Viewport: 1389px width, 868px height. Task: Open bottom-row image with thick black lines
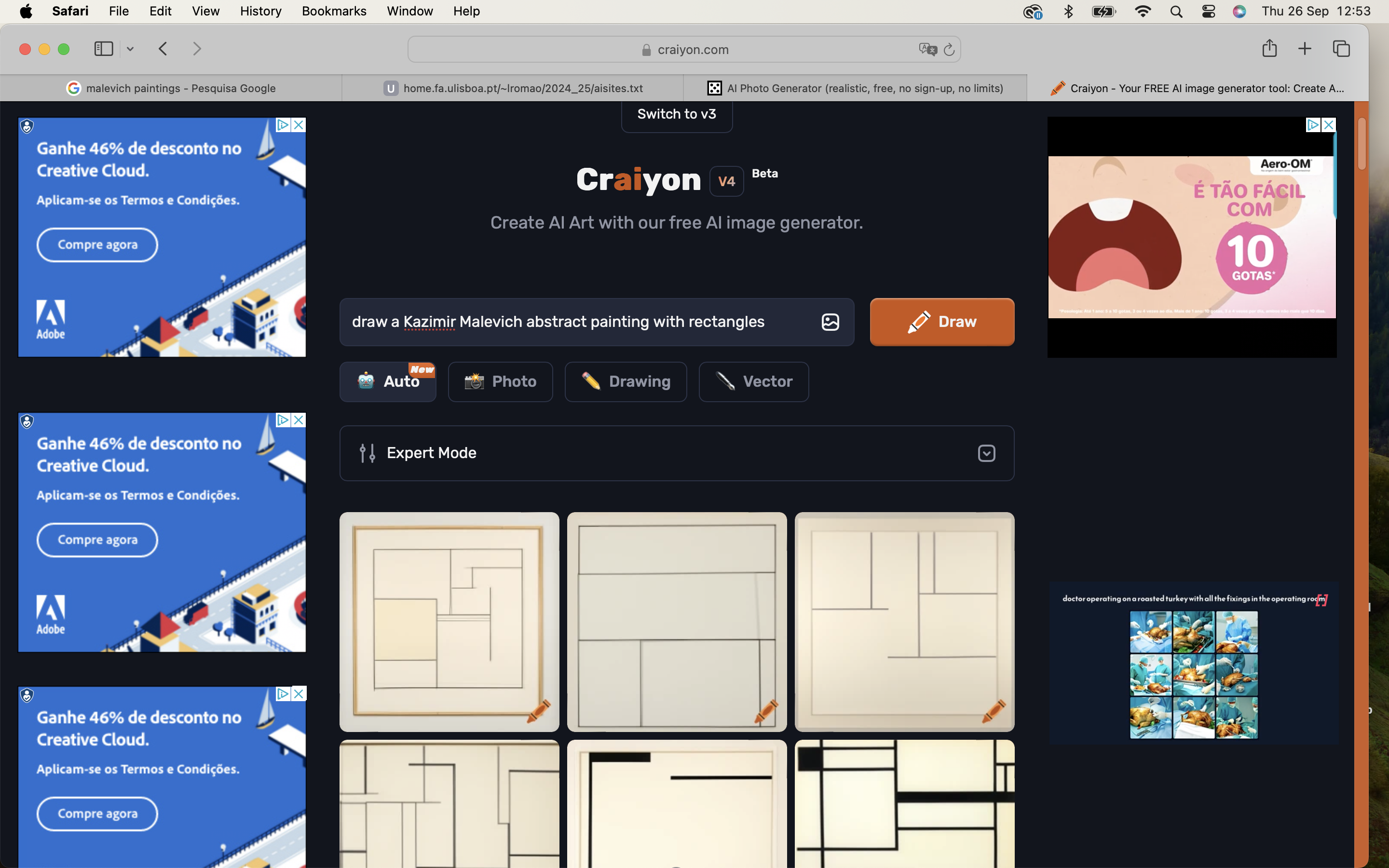[905, 804]
